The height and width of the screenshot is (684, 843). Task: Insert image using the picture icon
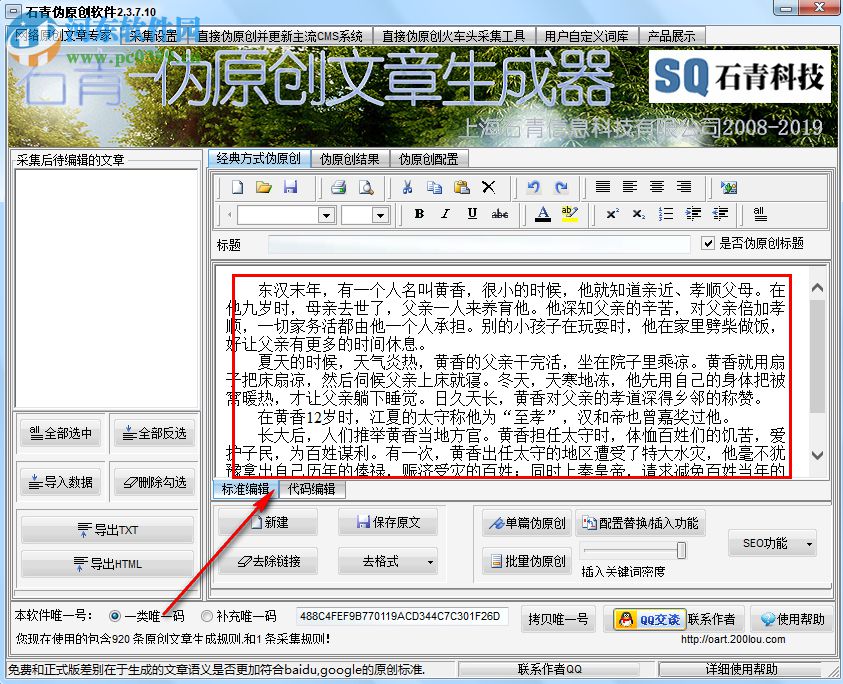coord(728,187)
